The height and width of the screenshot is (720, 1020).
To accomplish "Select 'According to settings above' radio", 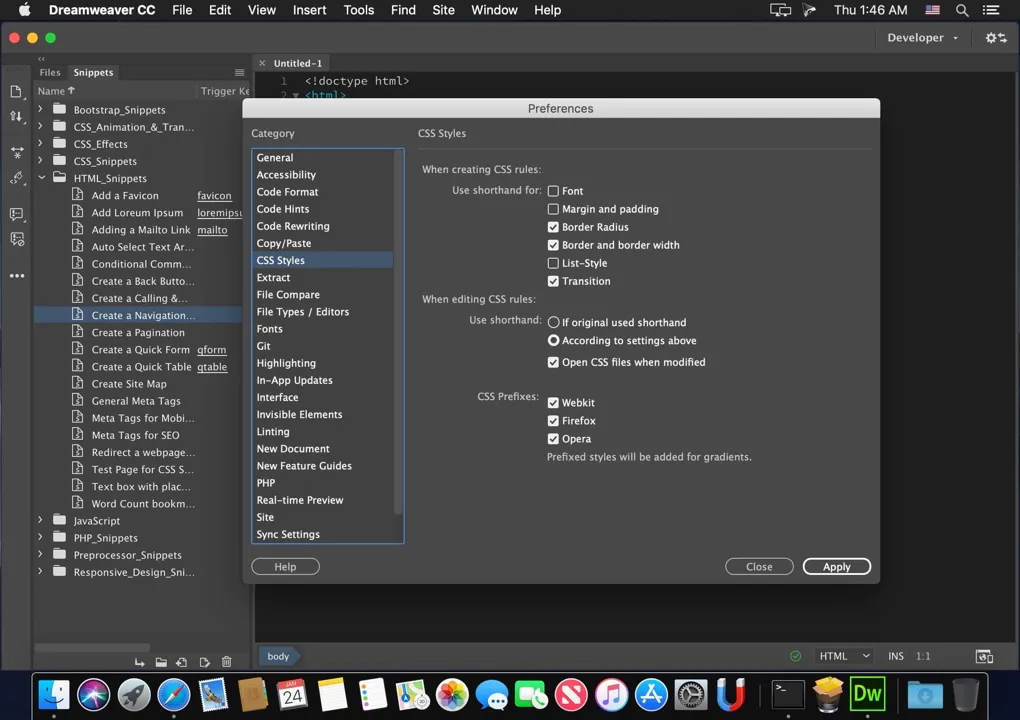I will coord(554,340).
